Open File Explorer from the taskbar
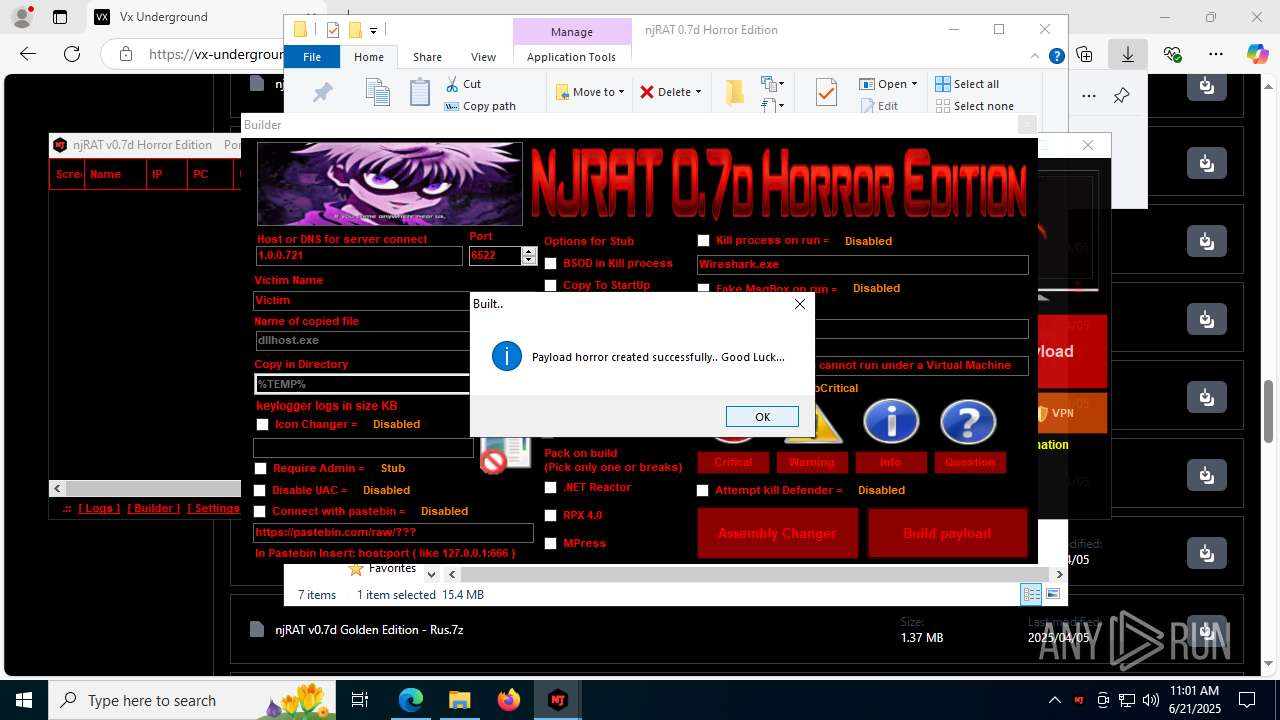This screenshot has width=1280, height=720. [459, 700]
